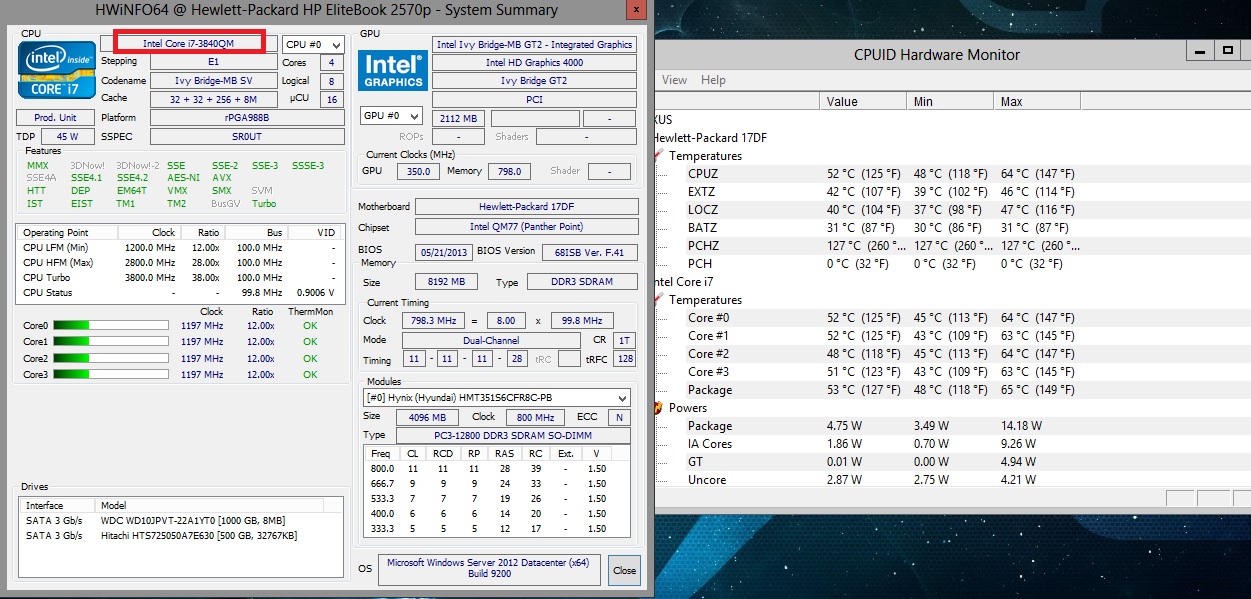Click the Intel HD Graphics 4000 field
The height and width of the screenshot is (599, 1251).
(534, 62)
